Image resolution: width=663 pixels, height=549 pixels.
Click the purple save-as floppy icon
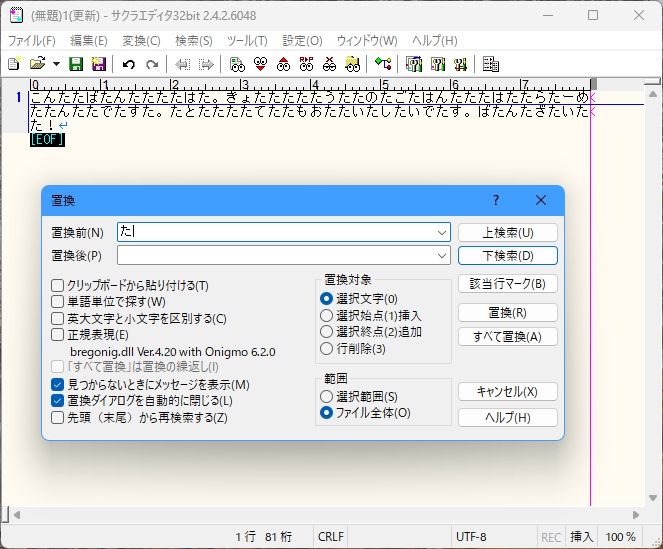coord(99,64)
